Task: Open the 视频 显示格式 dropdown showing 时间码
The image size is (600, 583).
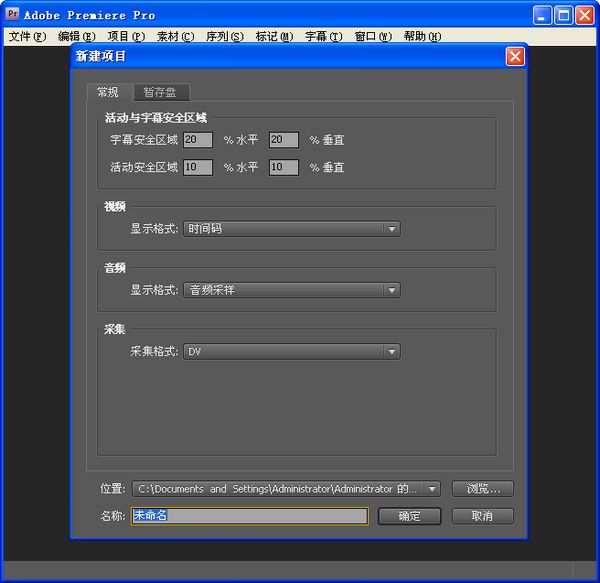Action: (292, 229)
